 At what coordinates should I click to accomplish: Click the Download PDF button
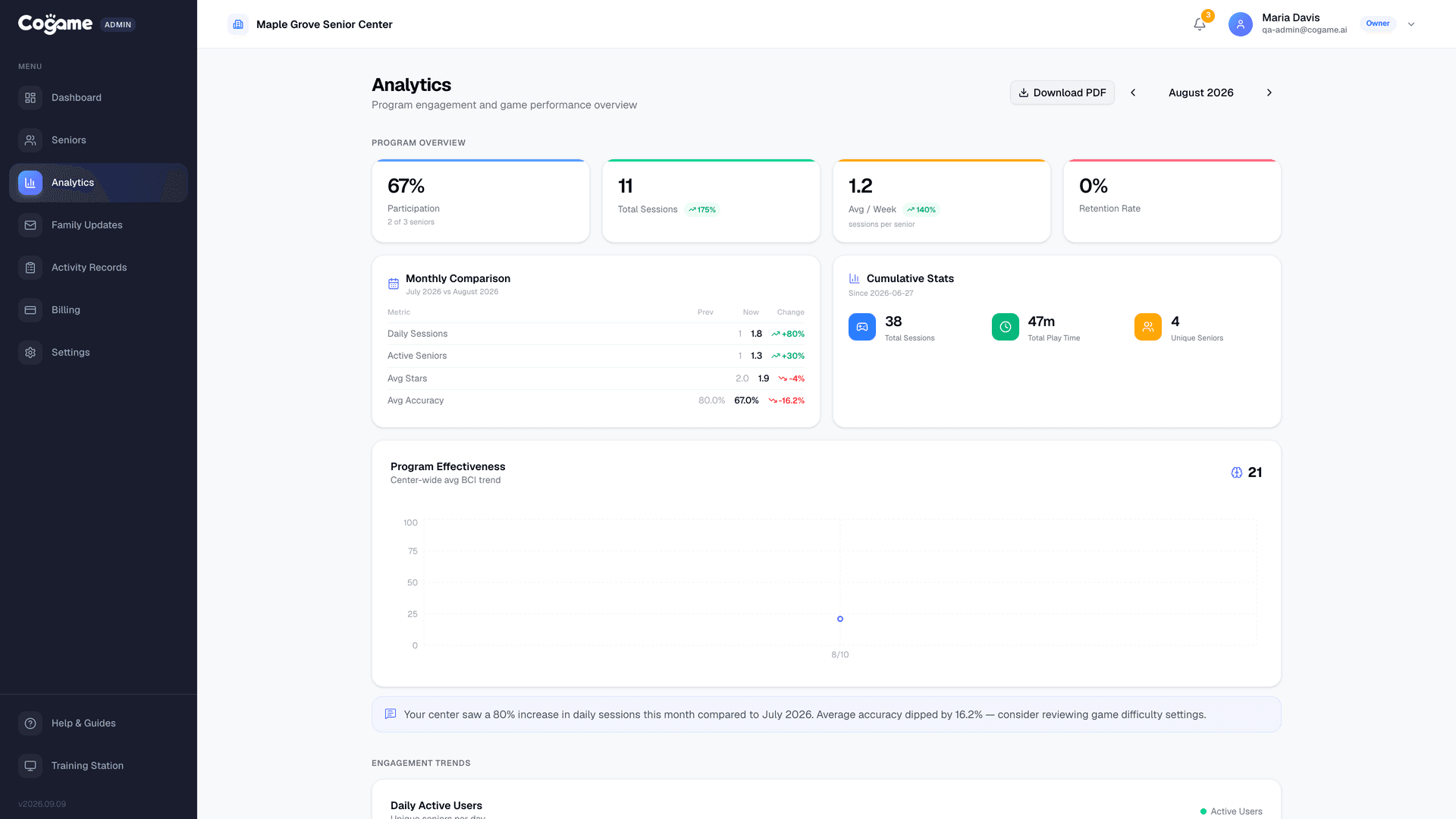[1062, 93]
